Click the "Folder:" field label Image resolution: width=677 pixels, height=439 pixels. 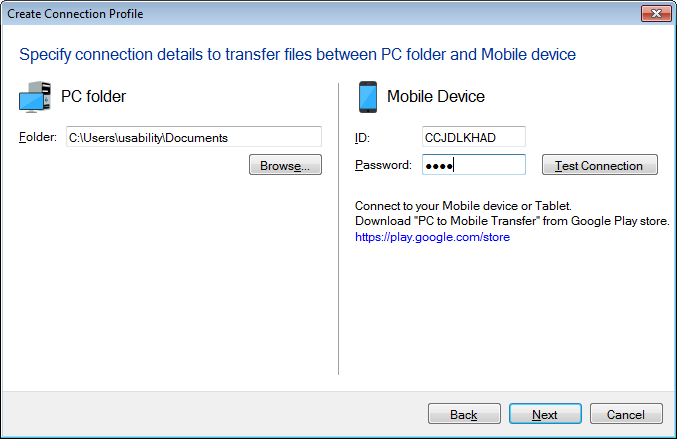(x=38, y=137)
